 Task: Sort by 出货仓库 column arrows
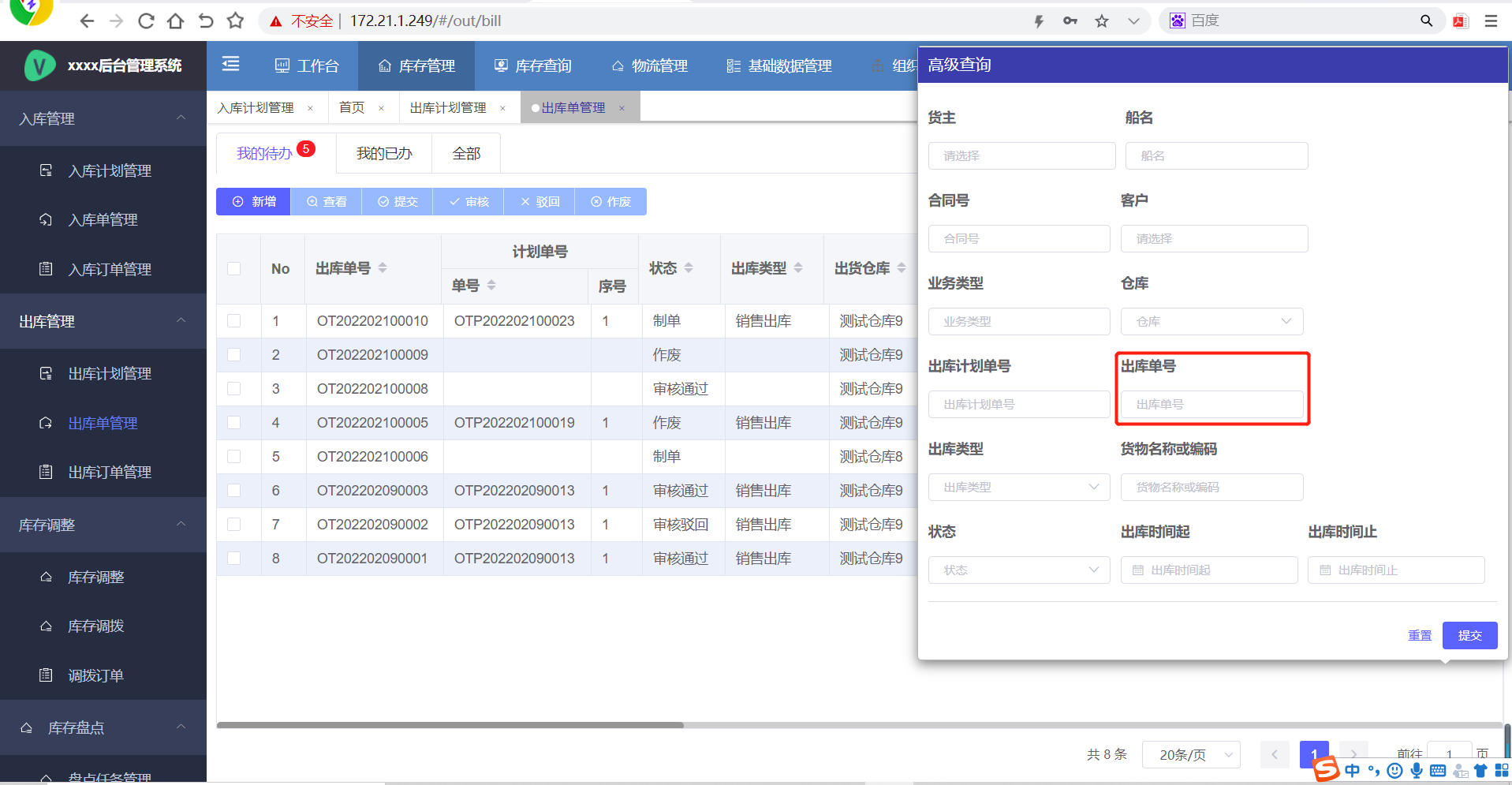(x=902, y=268)
